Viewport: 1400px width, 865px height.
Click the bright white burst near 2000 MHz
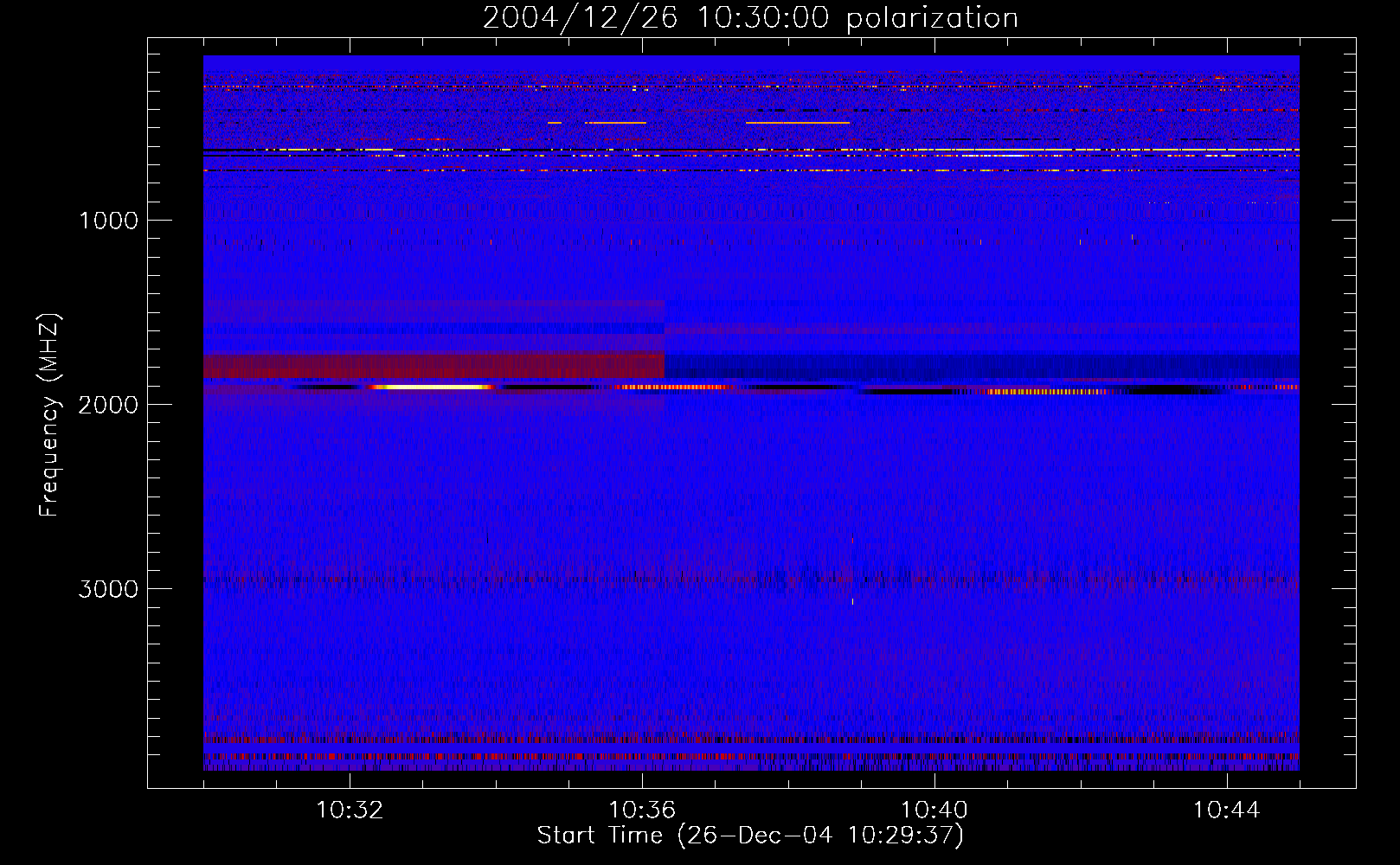click(433, 387)
